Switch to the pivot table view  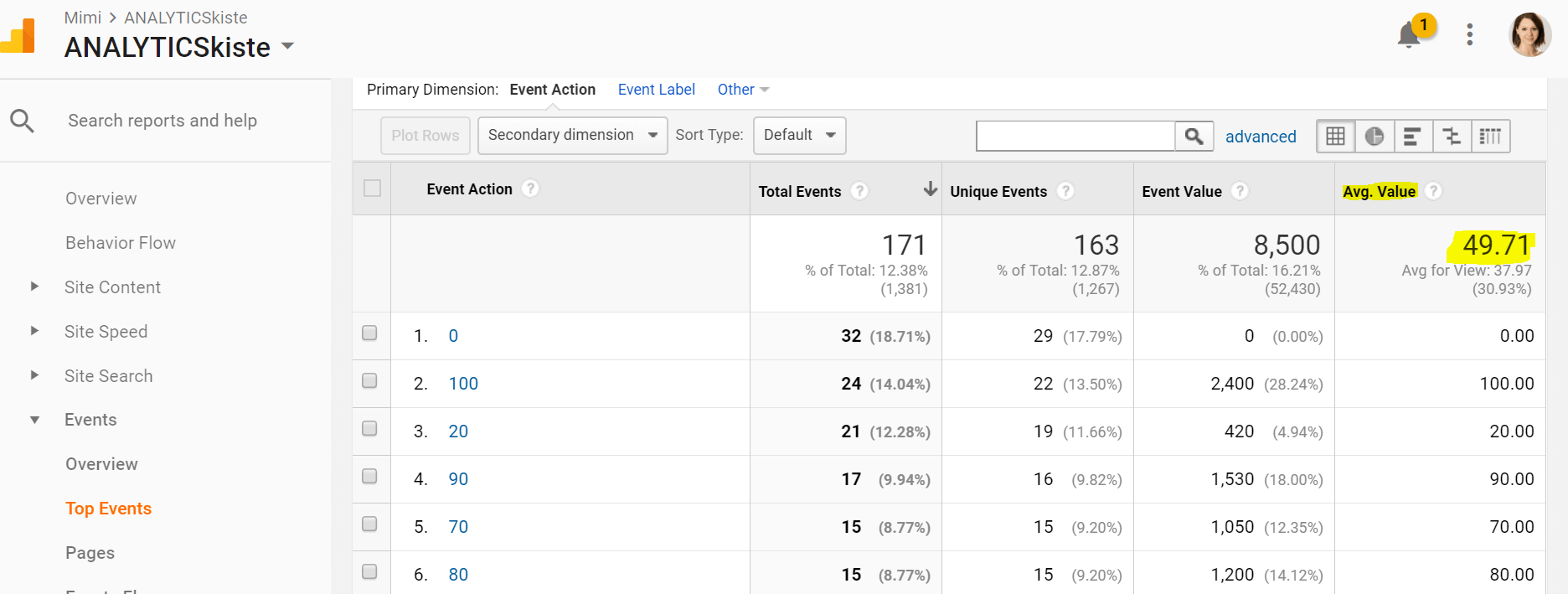[1490, 136]
